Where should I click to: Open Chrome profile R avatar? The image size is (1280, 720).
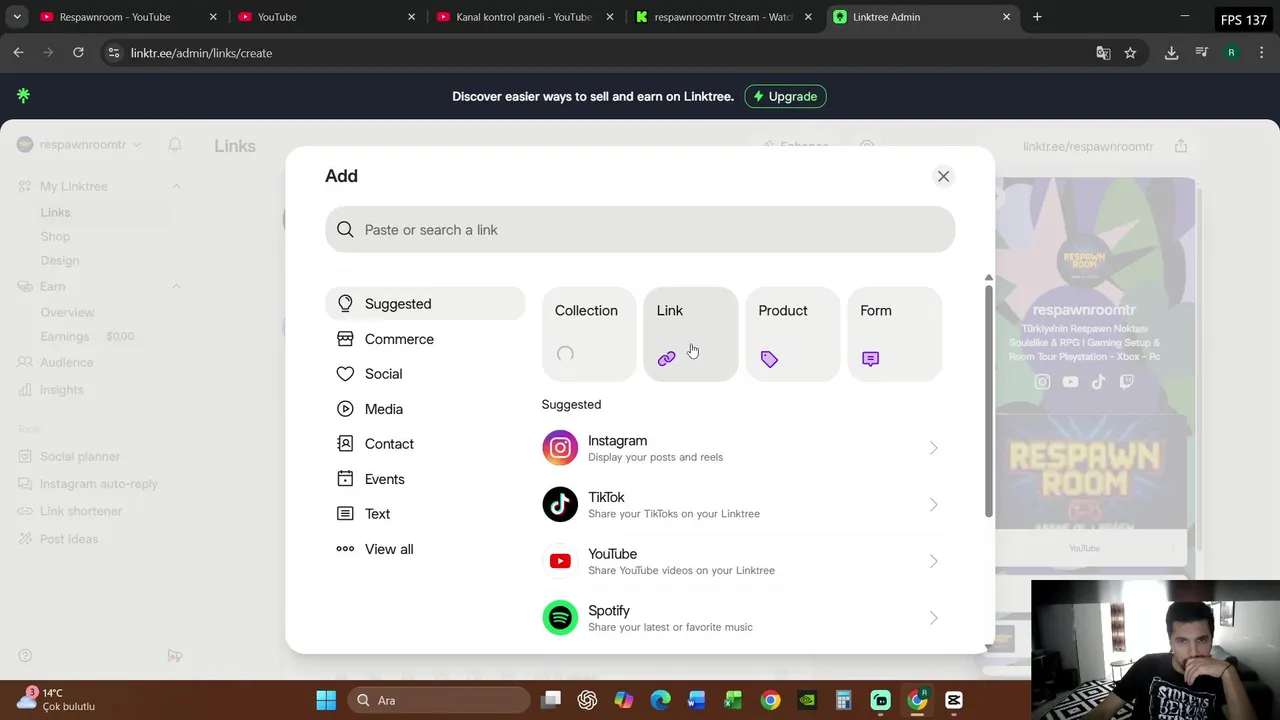pyautogui.click(x=1231, y=53)
